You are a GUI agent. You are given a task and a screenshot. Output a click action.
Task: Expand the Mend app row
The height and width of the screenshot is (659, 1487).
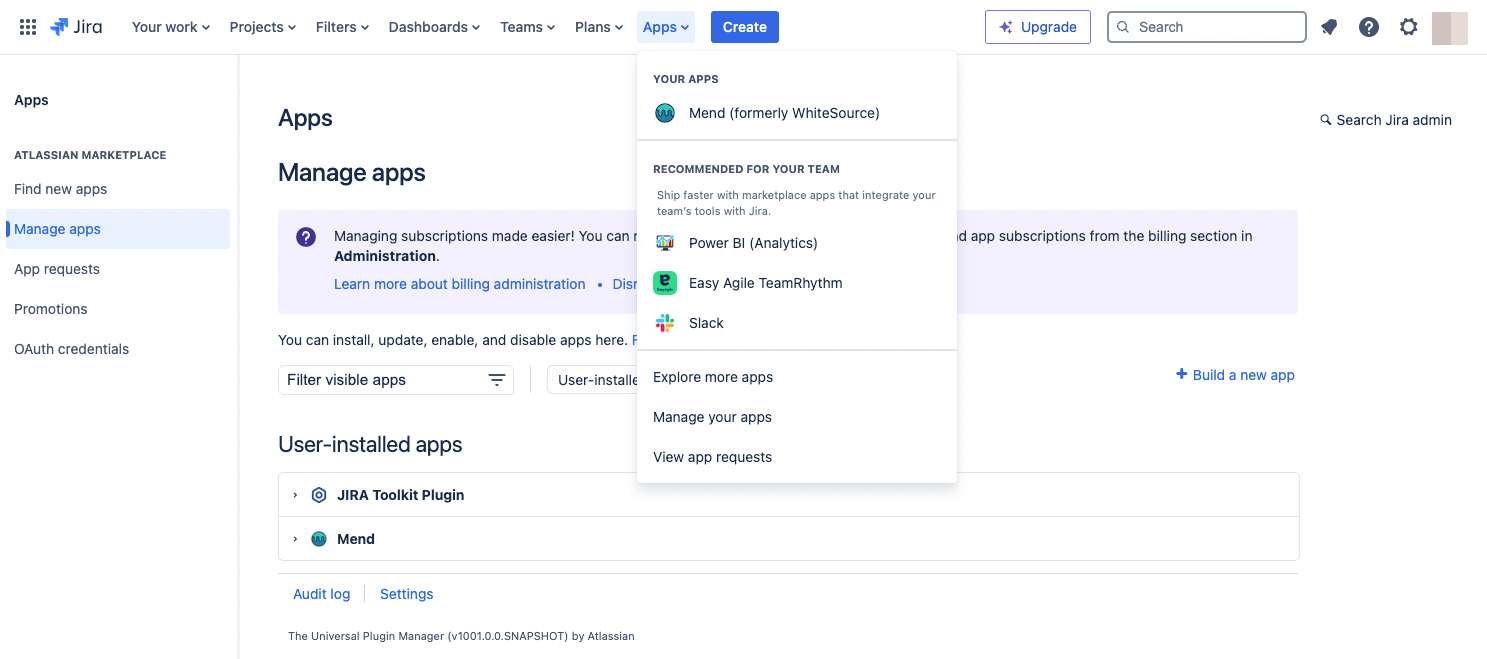point(294,538)
